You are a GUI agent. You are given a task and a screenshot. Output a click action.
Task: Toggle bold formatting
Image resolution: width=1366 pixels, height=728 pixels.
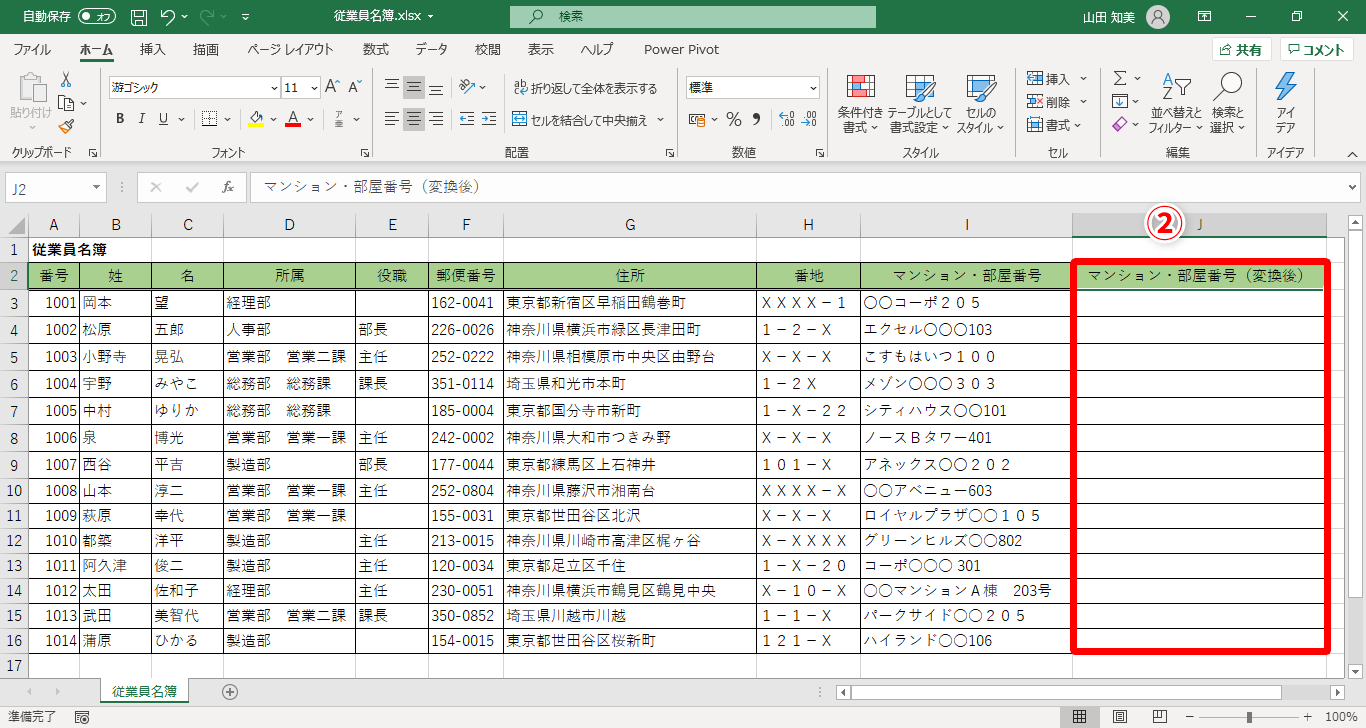coord(119,119)
